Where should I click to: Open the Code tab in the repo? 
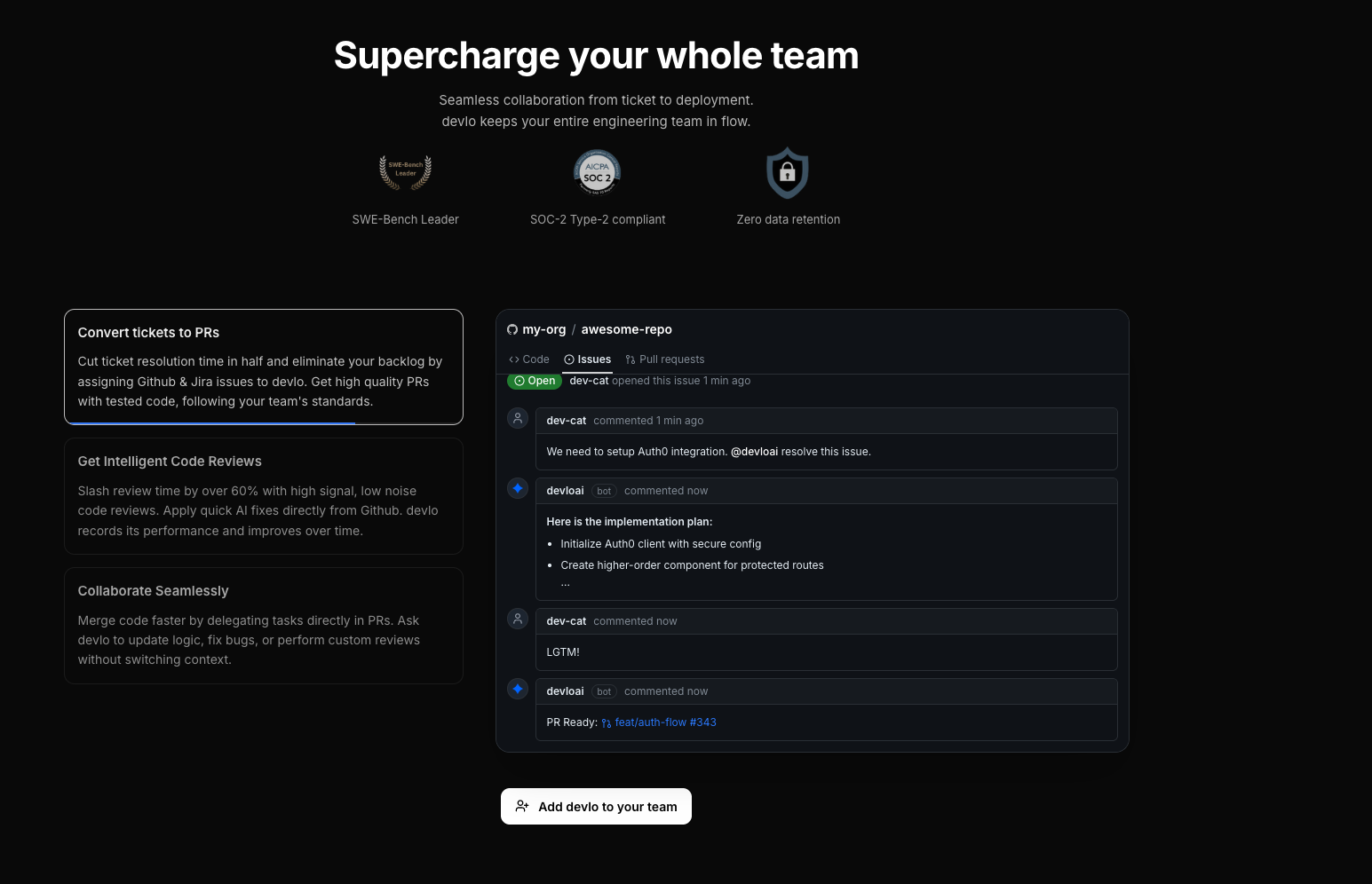click(x=529, y=359)
